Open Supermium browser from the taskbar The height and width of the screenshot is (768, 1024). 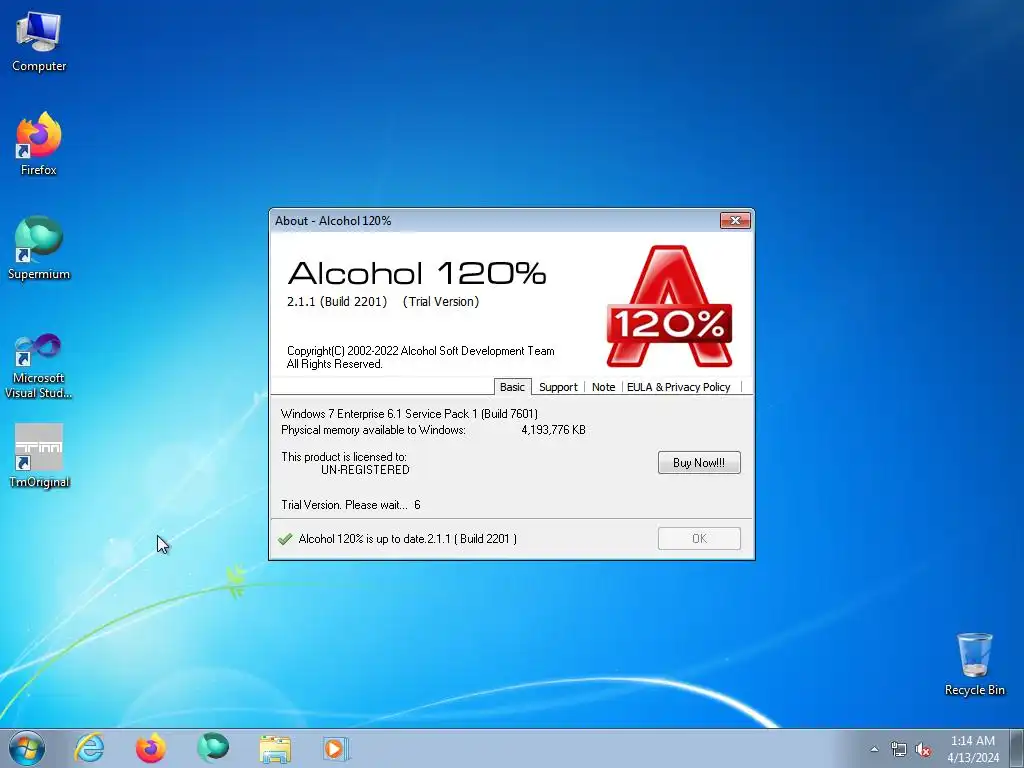pos(213,748)
